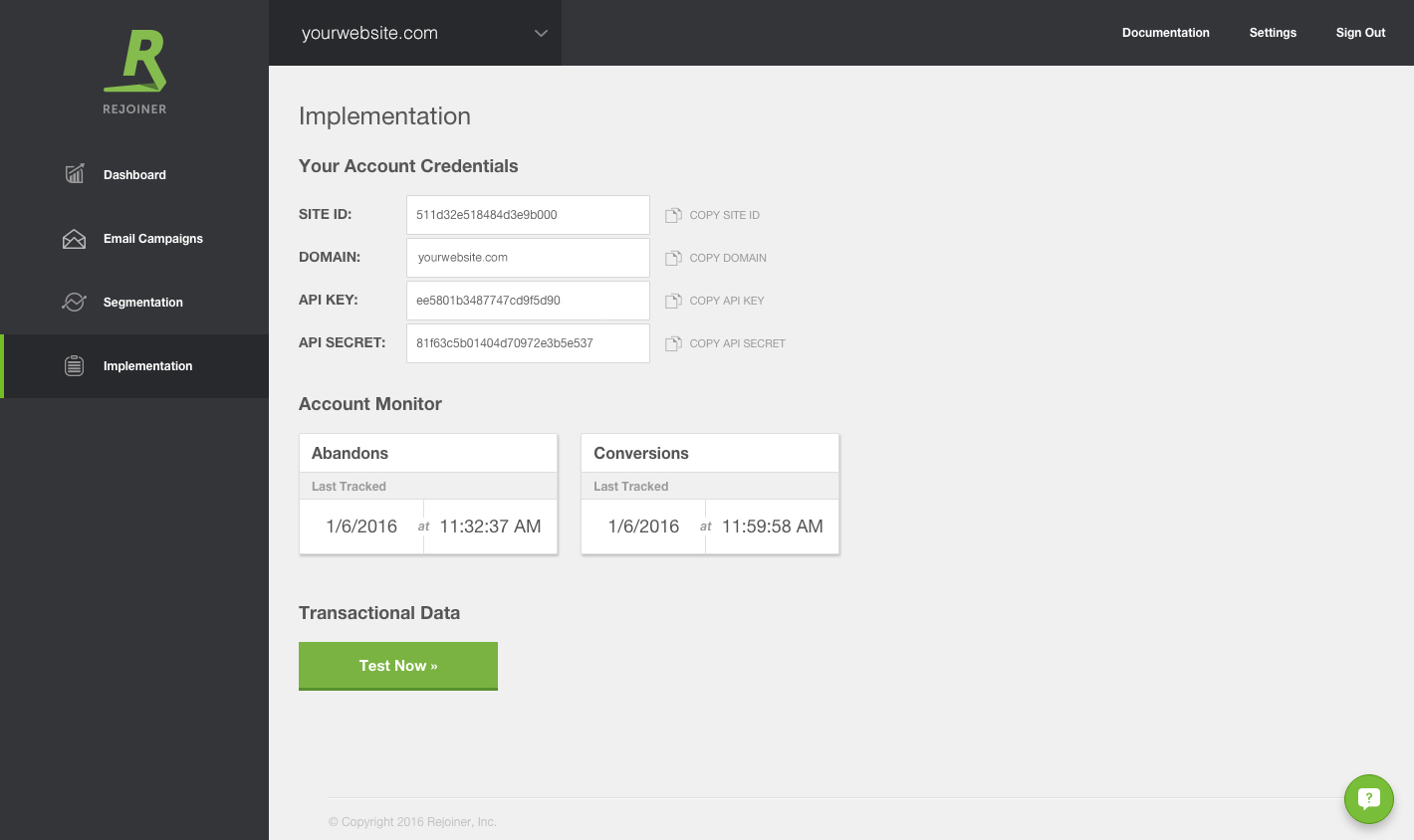The height and width of the screenshot is (840, 1414).
Task: Click the Rejoiner logo in sidebar
Action: pyautogui.click(x=134, y=72)
